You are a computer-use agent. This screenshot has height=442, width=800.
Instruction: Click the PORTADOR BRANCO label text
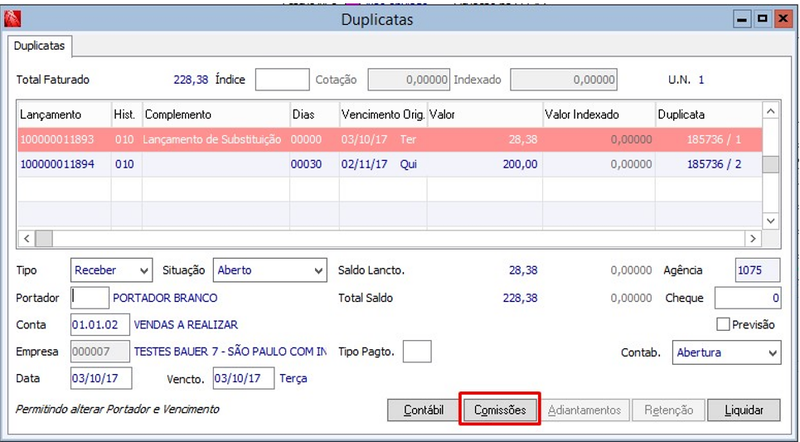165,298
